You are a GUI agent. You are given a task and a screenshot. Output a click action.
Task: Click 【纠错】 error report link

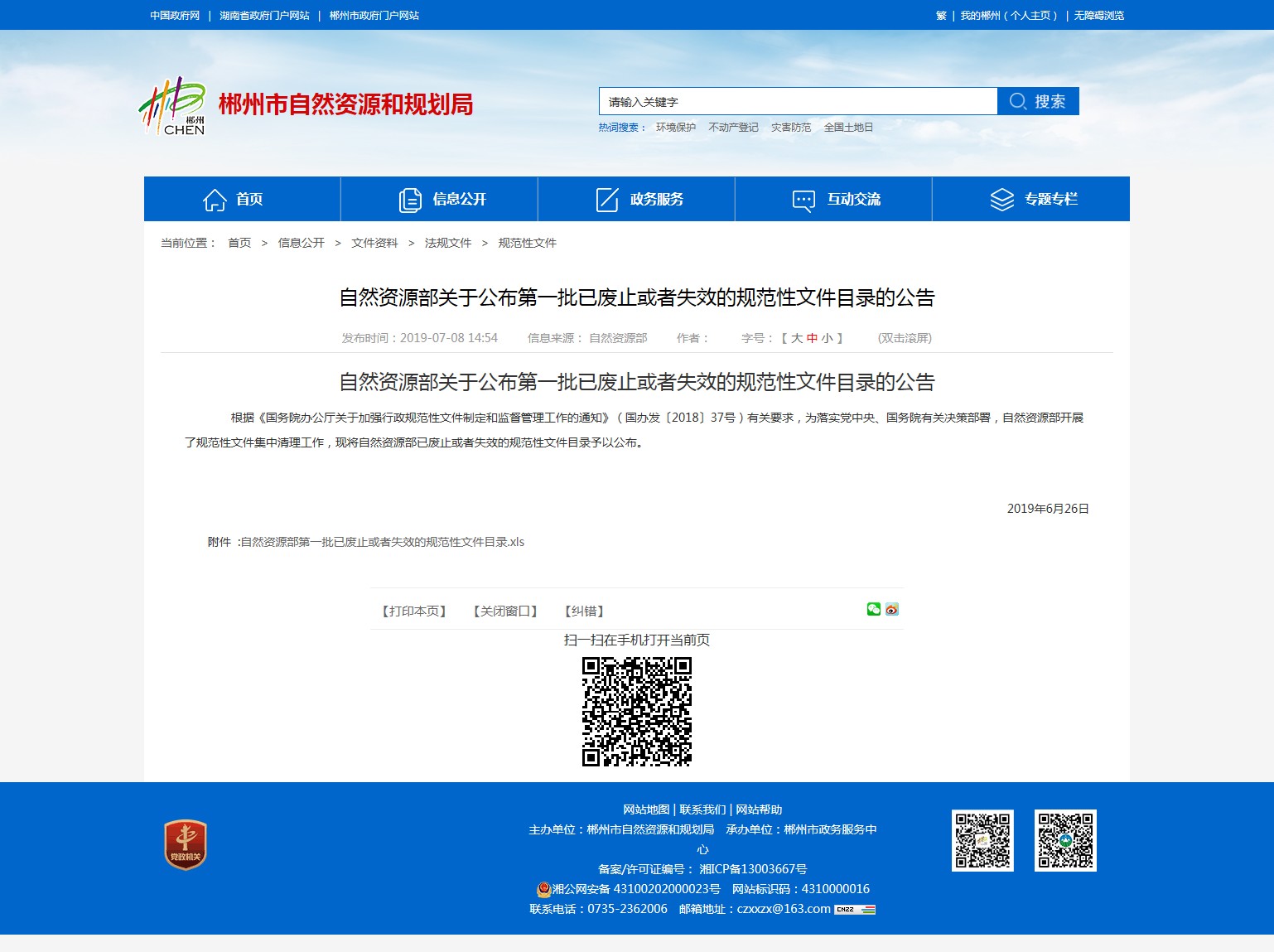(x=584, y=611)
